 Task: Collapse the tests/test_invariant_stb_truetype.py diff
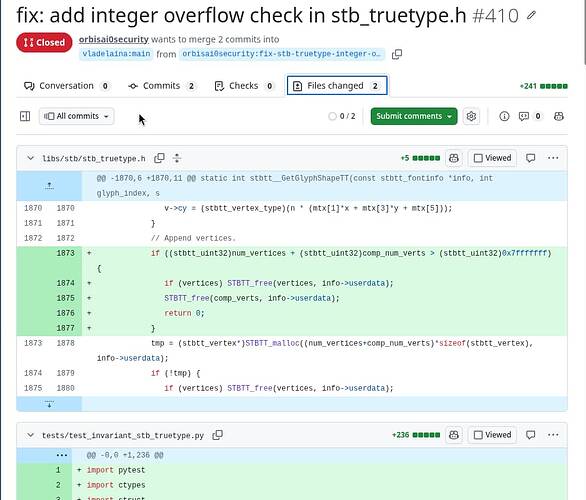point(31,435)
